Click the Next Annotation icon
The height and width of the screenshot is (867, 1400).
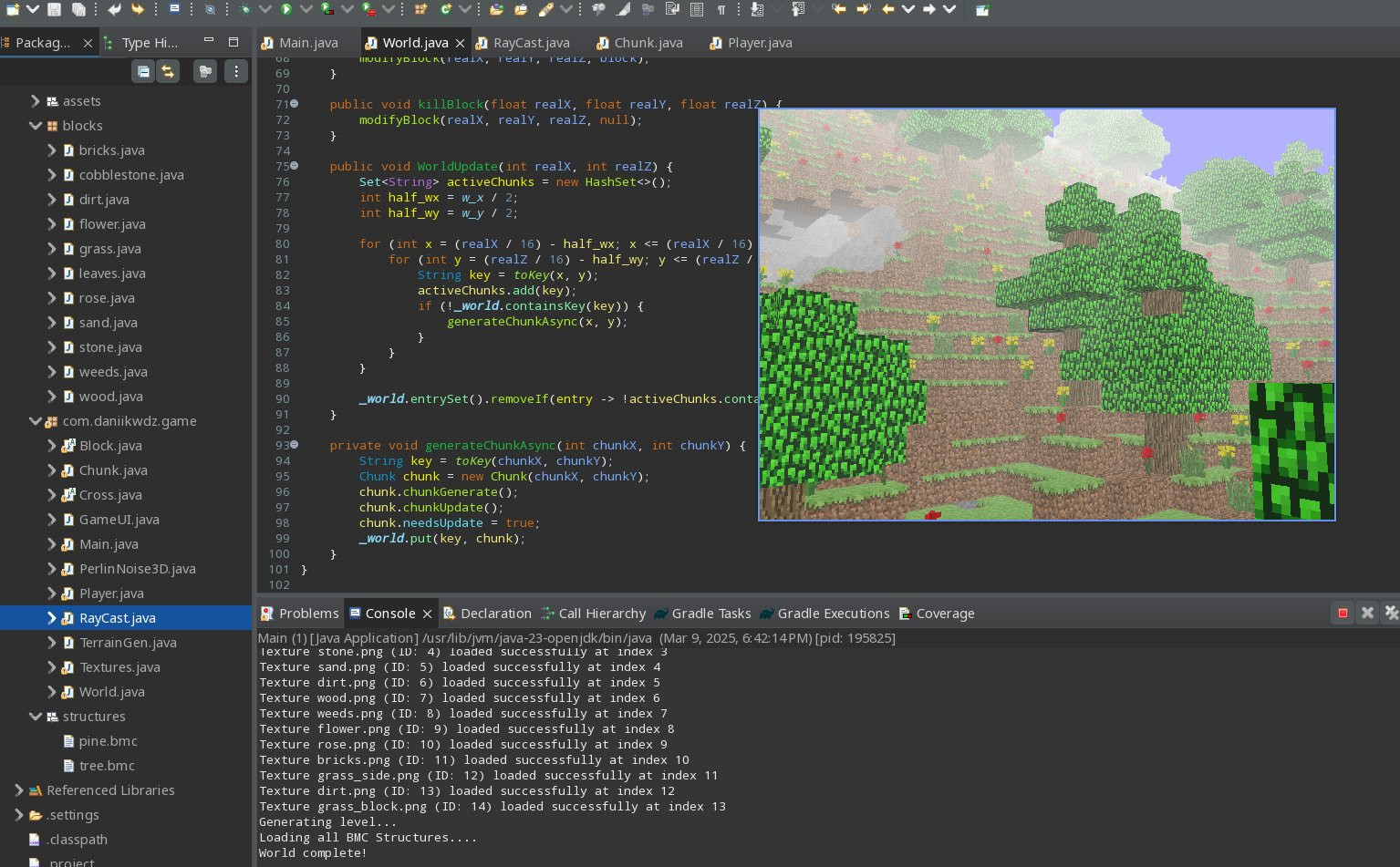757,9
